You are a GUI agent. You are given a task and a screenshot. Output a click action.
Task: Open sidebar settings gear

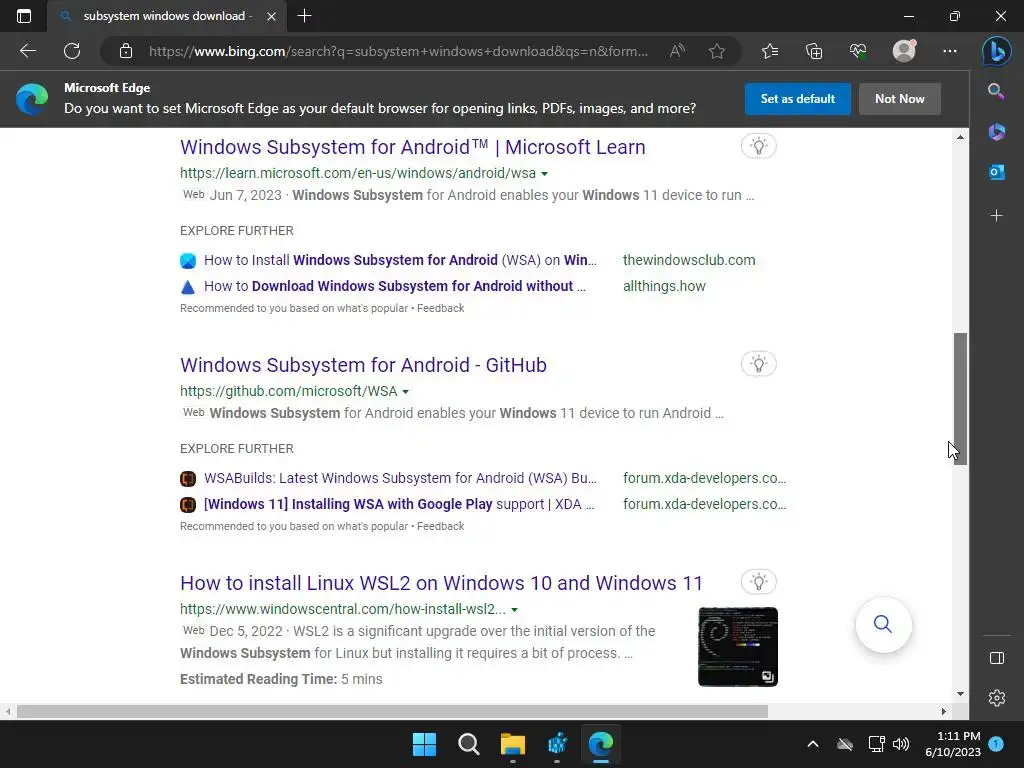[x=997, y=698]
